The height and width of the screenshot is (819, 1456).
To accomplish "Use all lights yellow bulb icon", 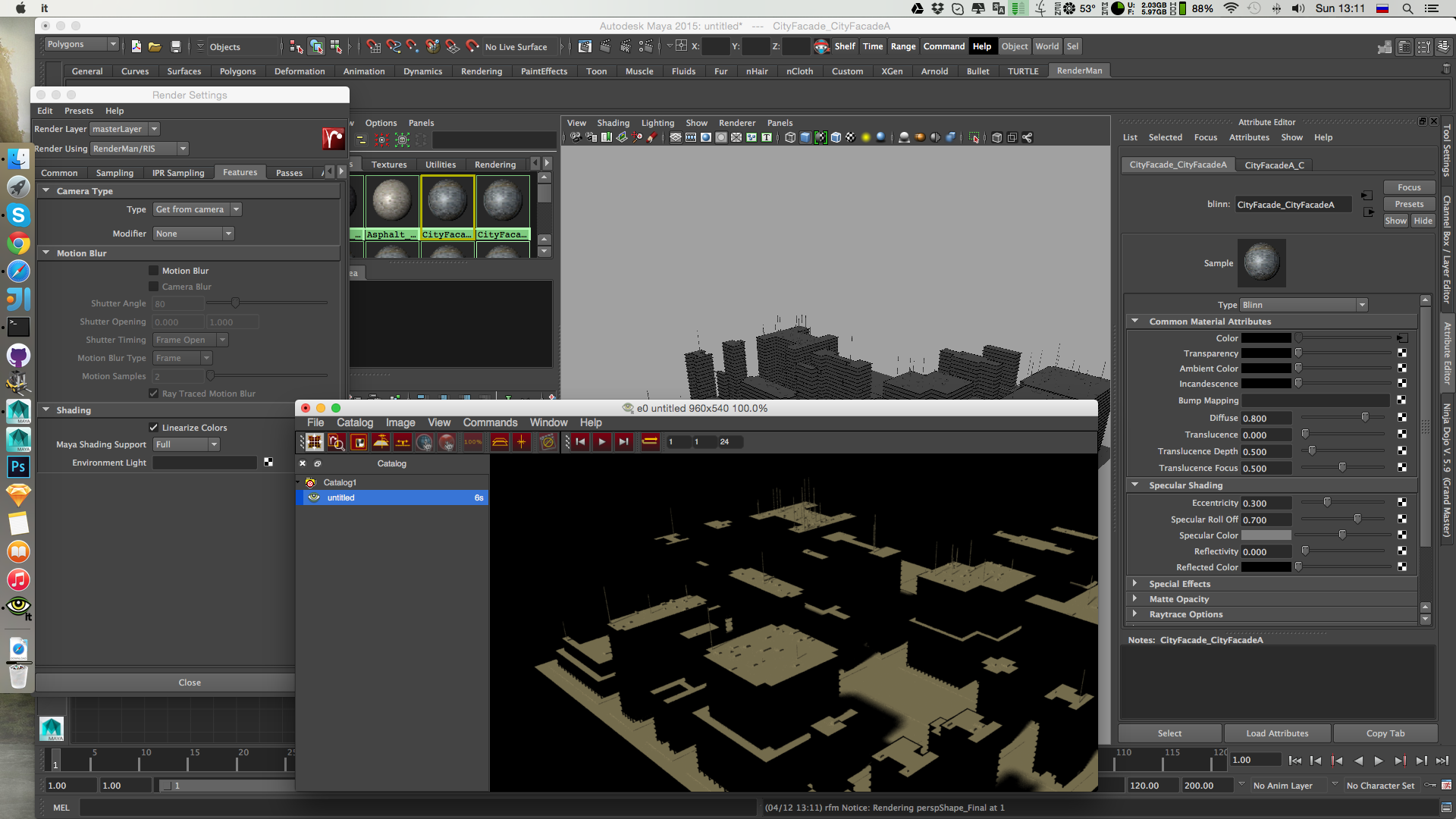I will point(866,137).
